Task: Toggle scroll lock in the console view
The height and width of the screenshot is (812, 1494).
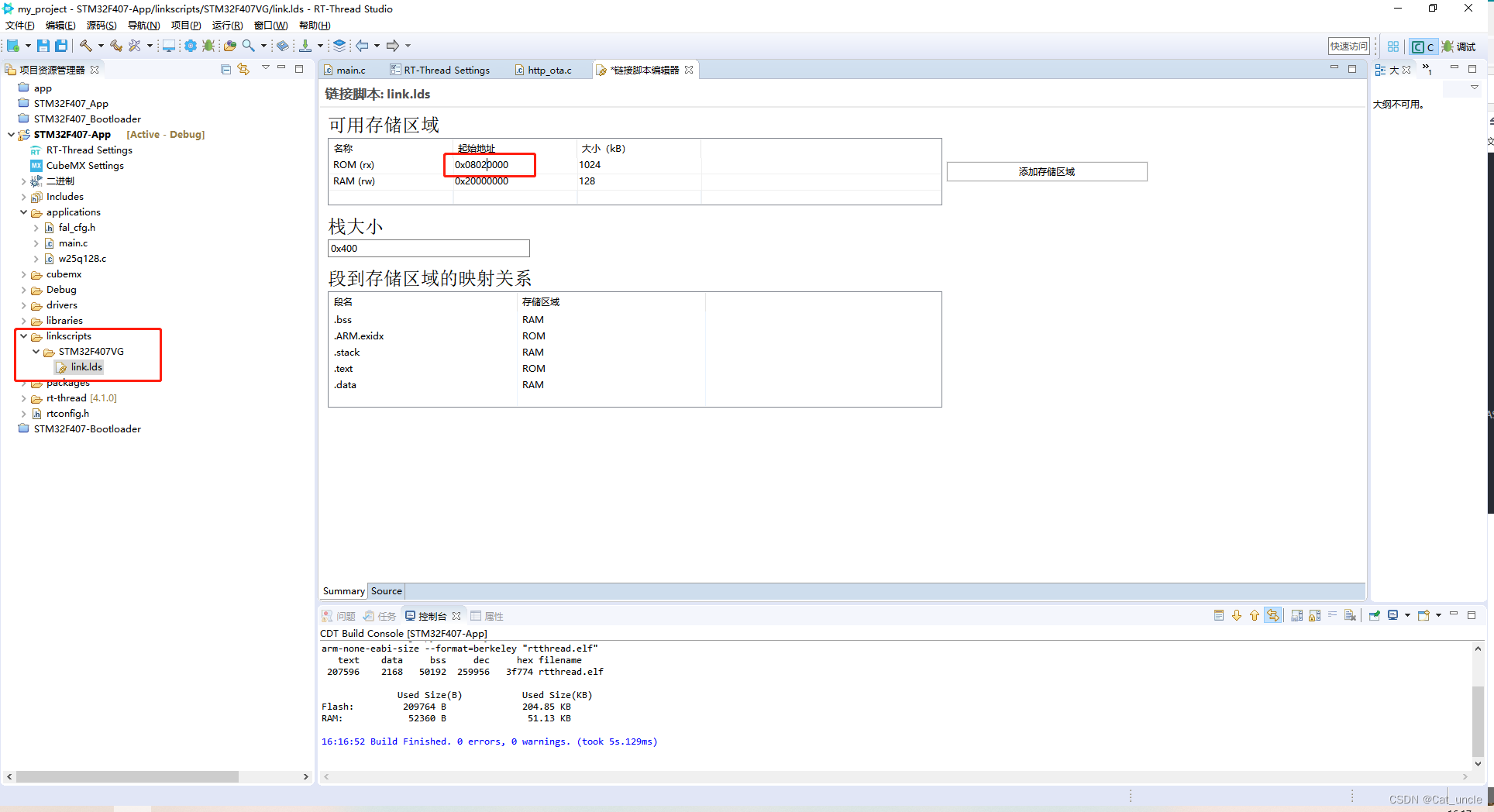Action: click(1313, 615)
